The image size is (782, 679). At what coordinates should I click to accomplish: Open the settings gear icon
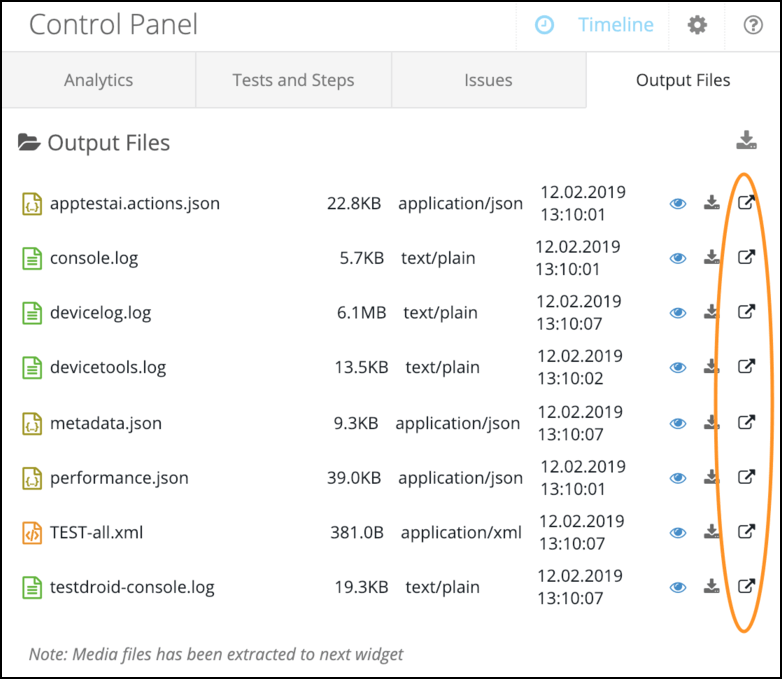pyautogui.click(x=697, y=25)
